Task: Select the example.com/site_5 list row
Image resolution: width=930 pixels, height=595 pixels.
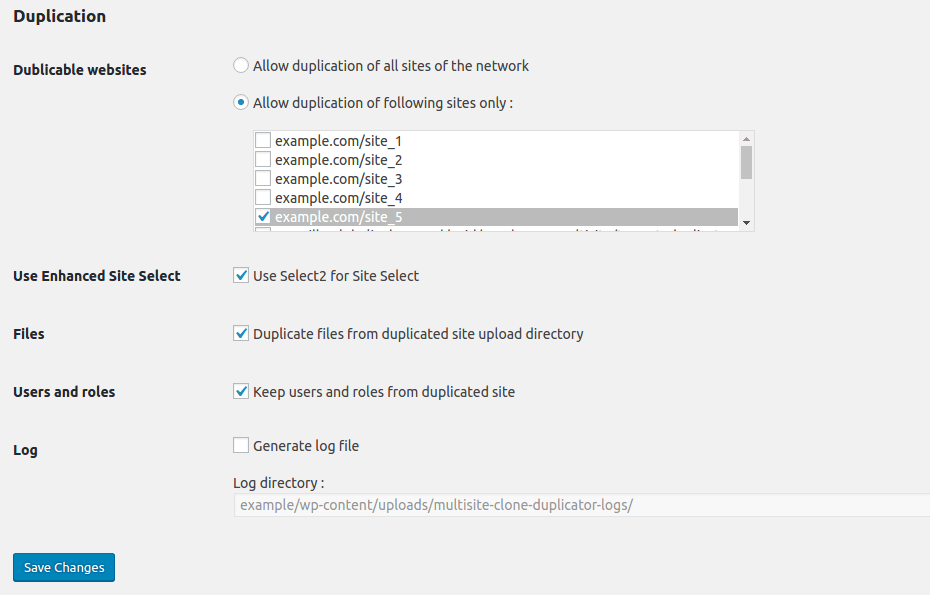Action: pos(496,217)
